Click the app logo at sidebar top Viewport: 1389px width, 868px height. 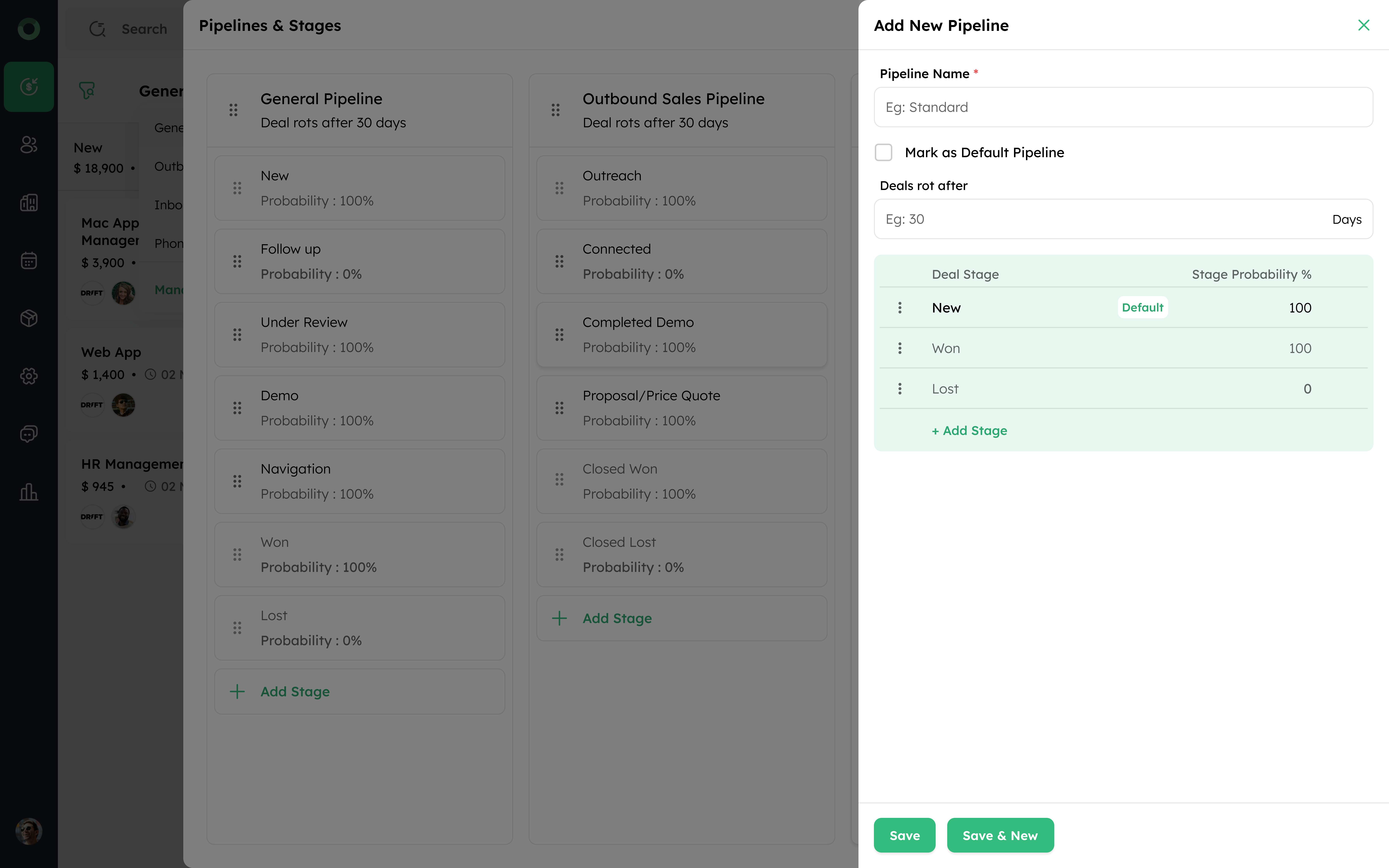pyautogui.click(x=29, y=29)
